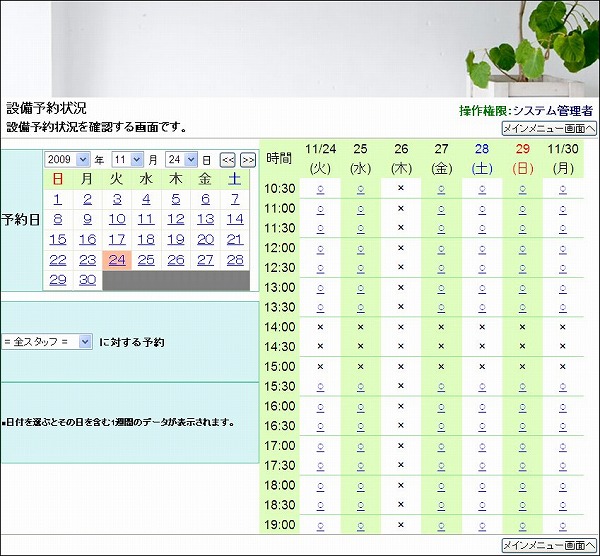
Task: Select calendar date 30
Action: tap(87, 280)
